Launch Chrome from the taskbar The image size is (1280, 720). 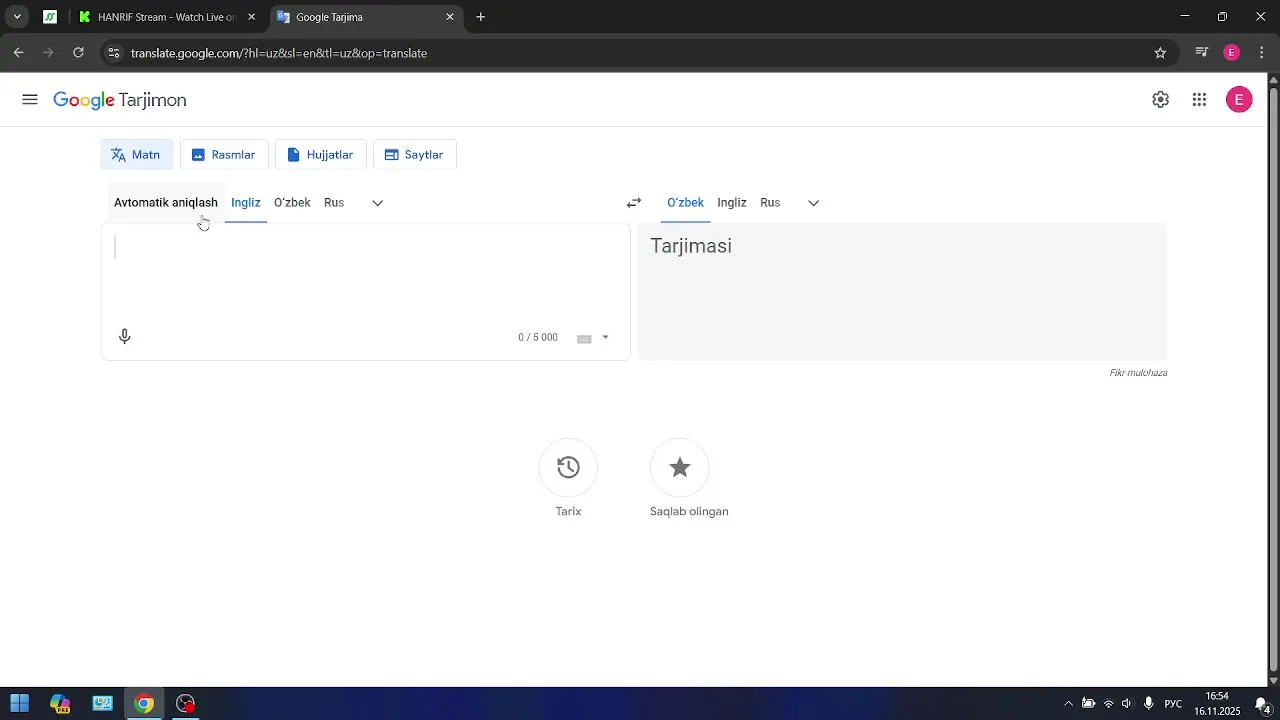tap(144, 704)
